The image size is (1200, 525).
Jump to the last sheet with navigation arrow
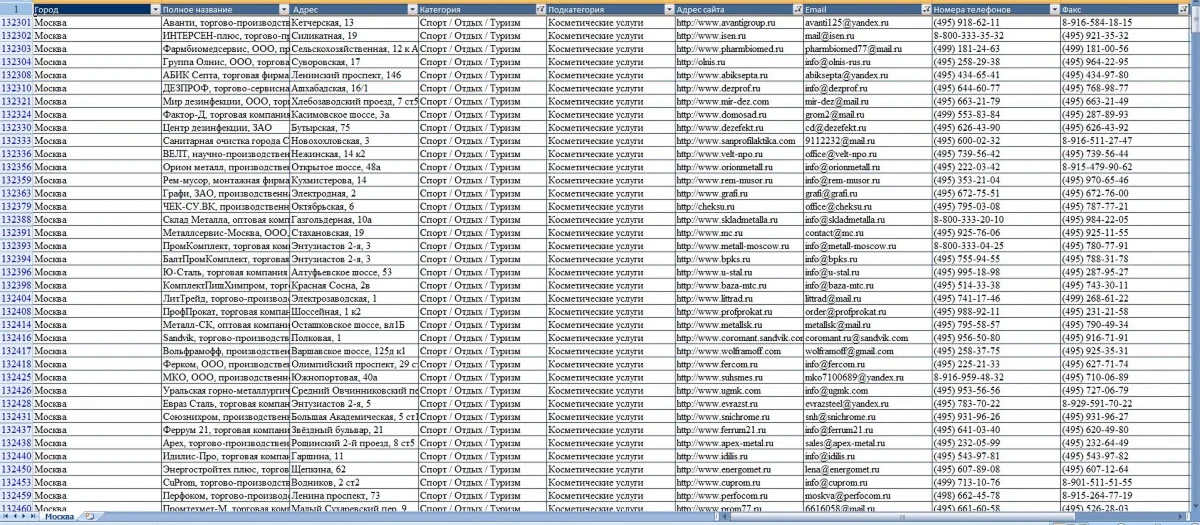(x=34, y=517)
